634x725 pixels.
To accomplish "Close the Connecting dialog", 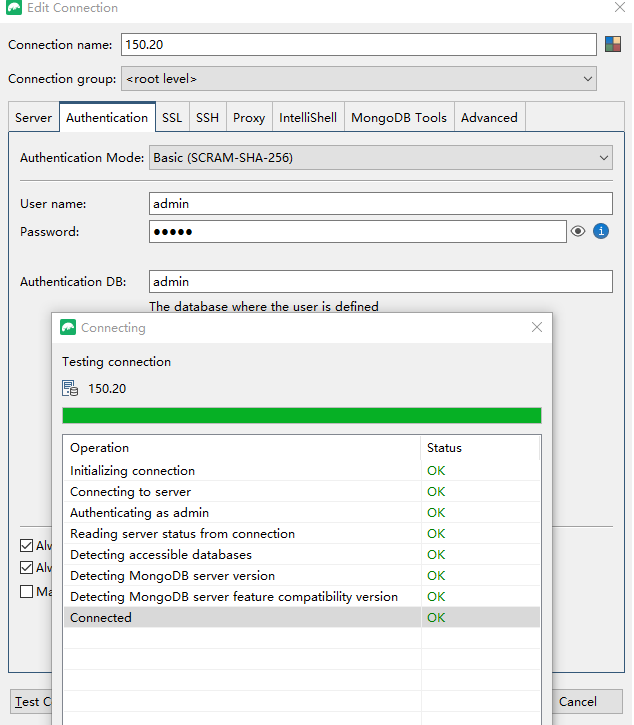I will (537, 327).
